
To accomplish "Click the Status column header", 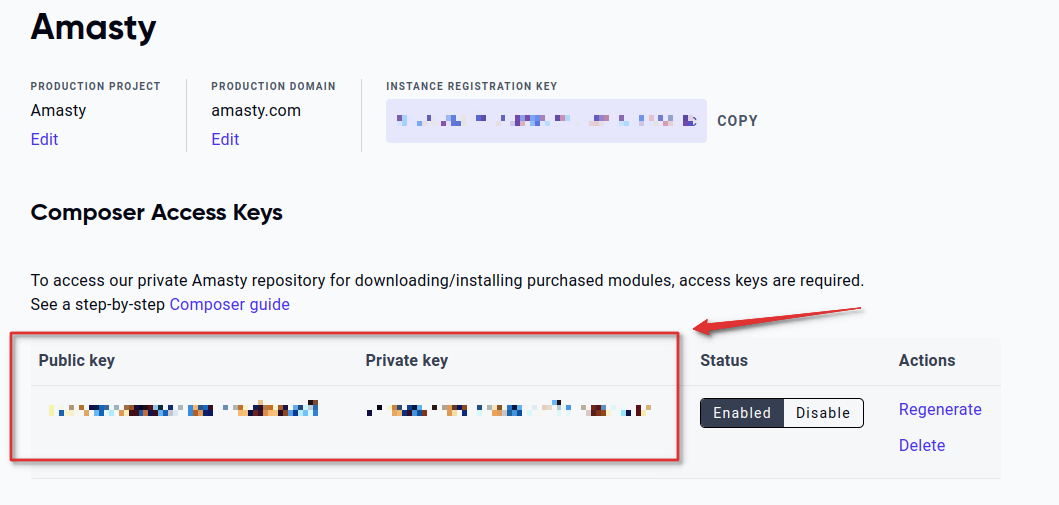I will 724,361.
